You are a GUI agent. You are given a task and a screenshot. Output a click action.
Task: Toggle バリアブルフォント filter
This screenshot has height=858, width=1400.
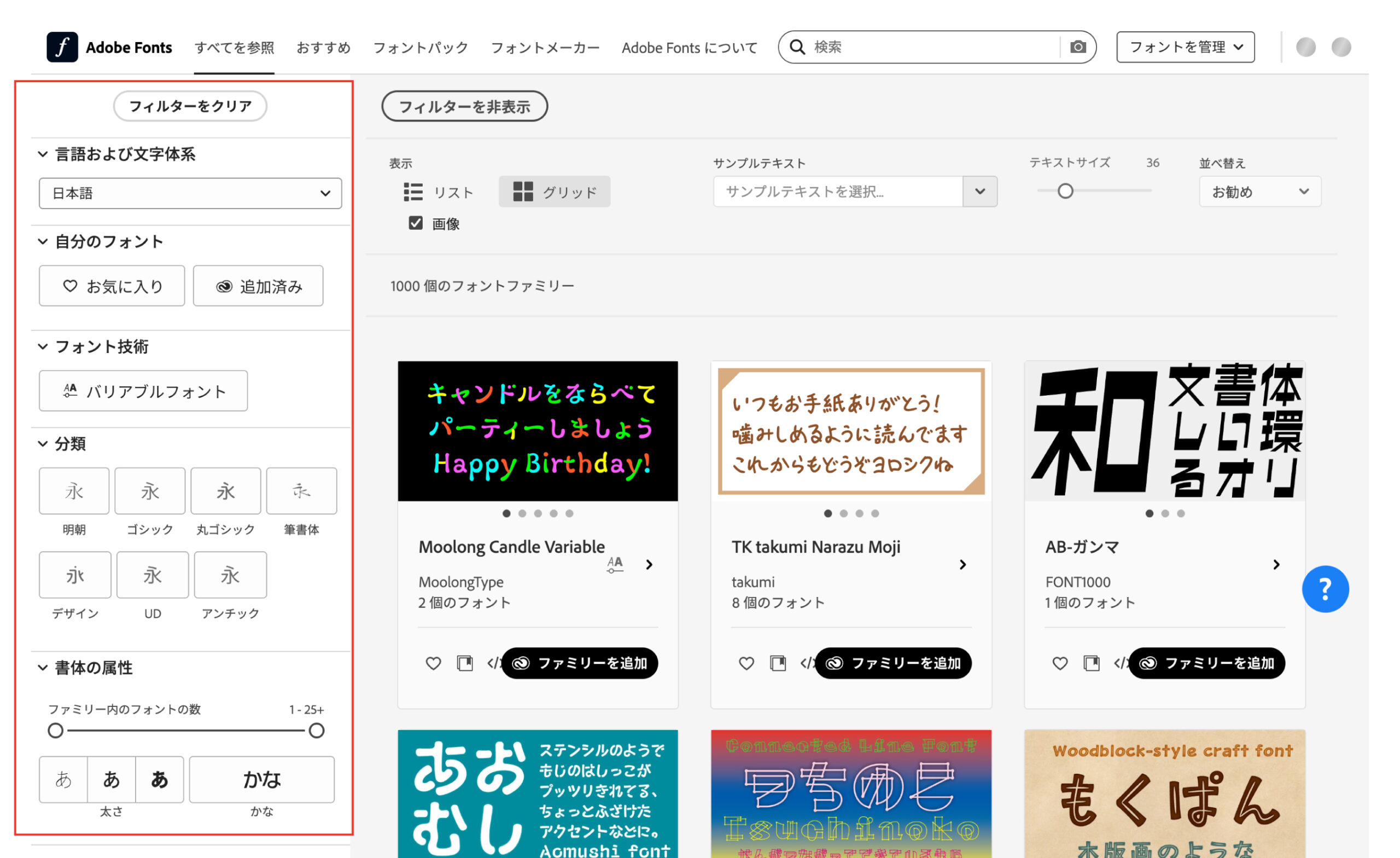(143, 391)
